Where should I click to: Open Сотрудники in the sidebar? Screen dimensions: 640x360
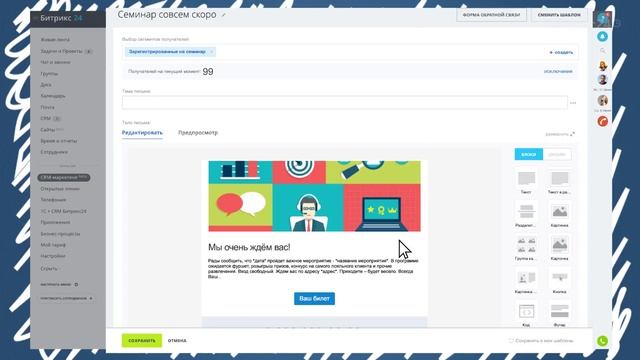[54, 152]
